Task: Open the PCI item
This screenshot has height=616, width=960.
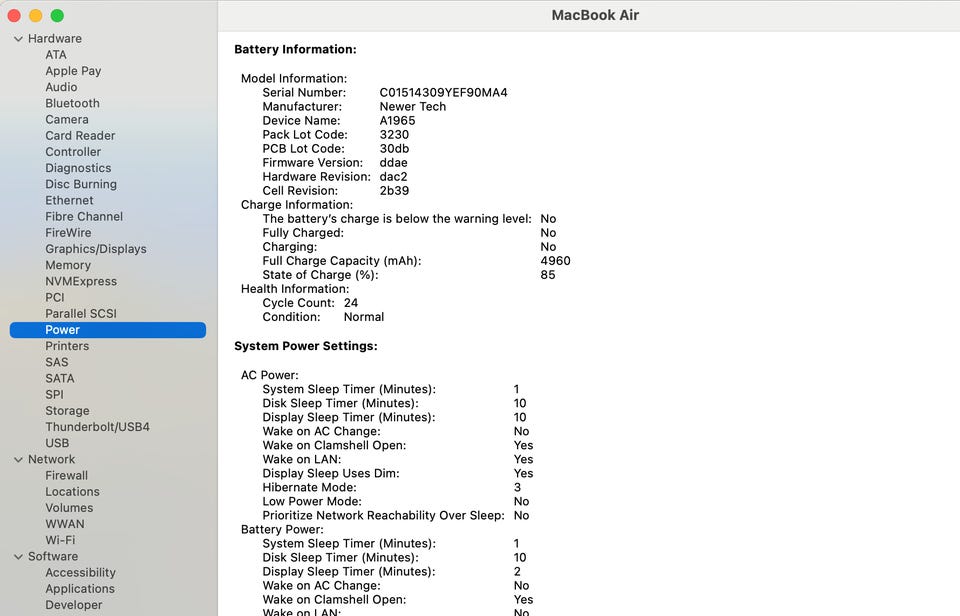Action: point(54,298)
